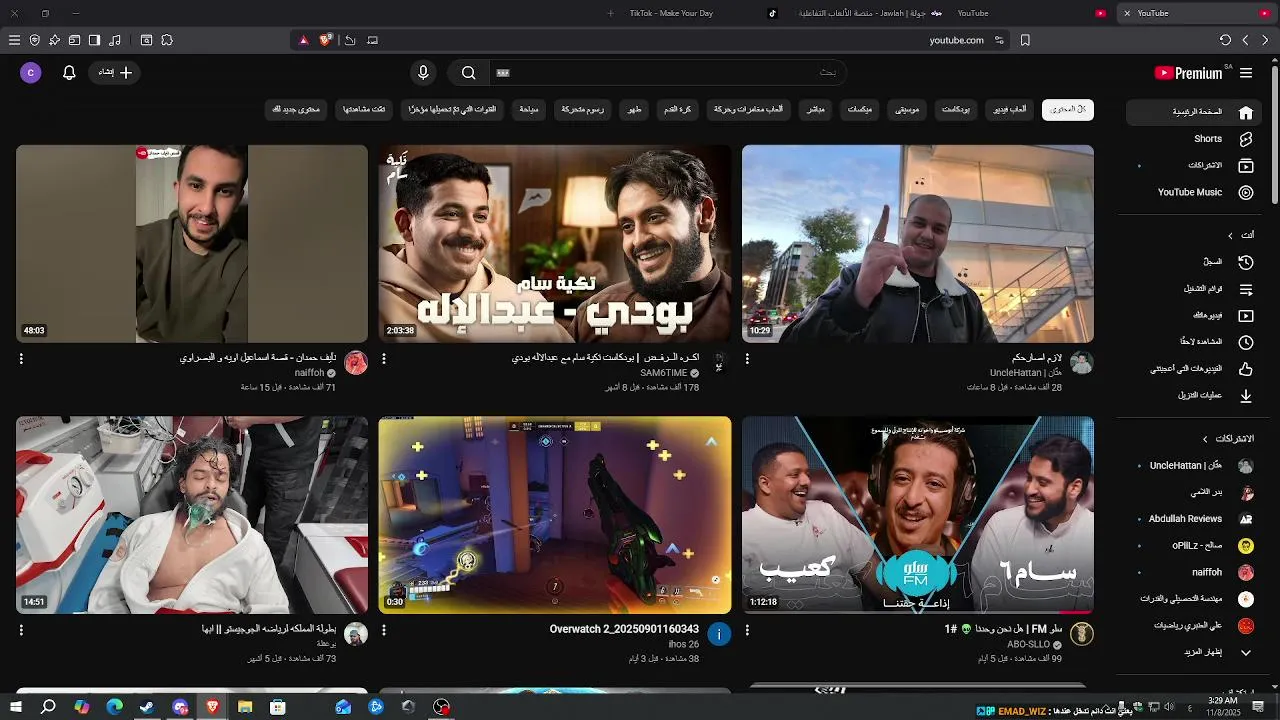Bookmark this page in the address bar
The width and height of the screenshot is (1280, 720).
[x=1025, y=40]
